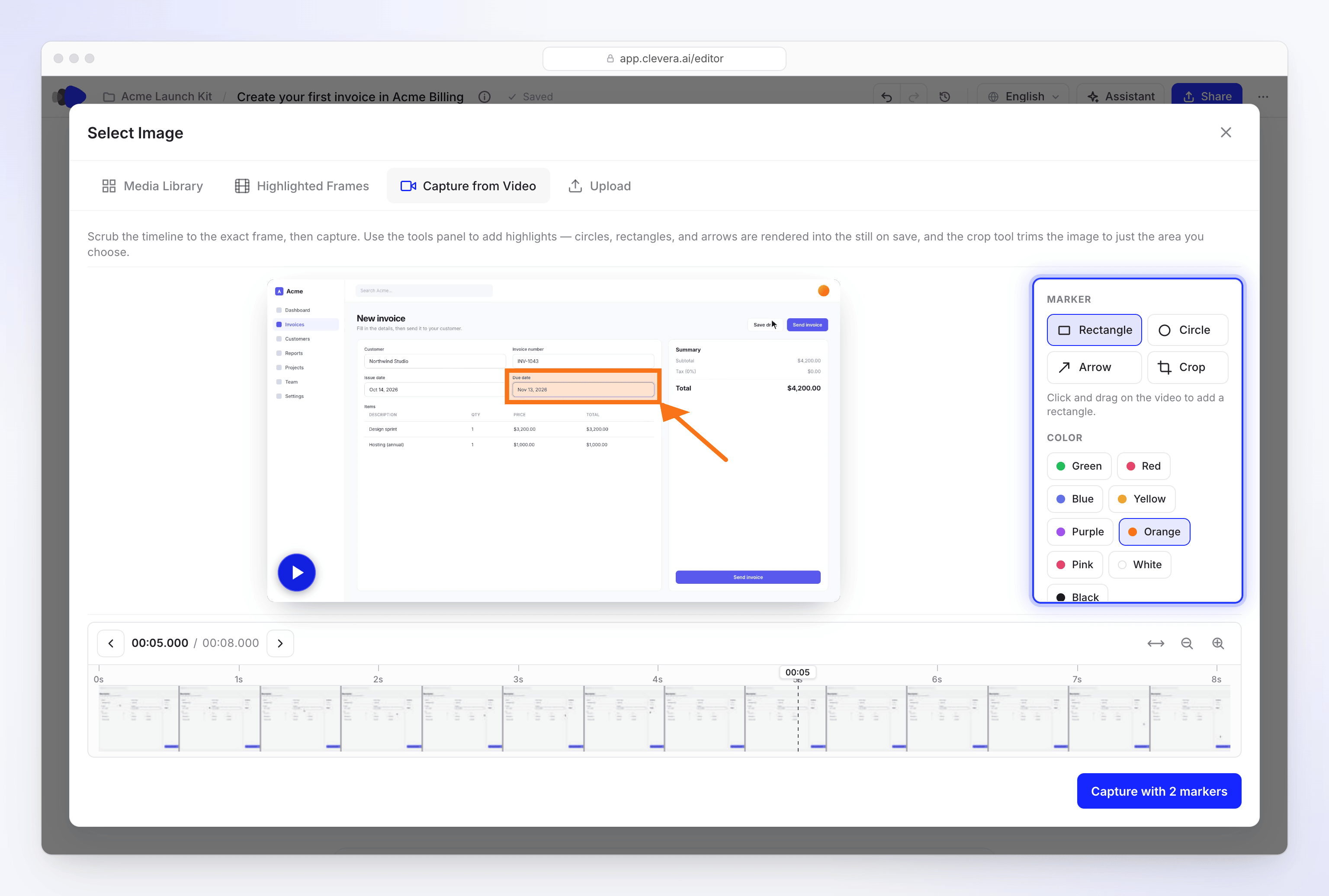Open the English language dropdown
The image size is (1329, 896).
(1023, 96)
